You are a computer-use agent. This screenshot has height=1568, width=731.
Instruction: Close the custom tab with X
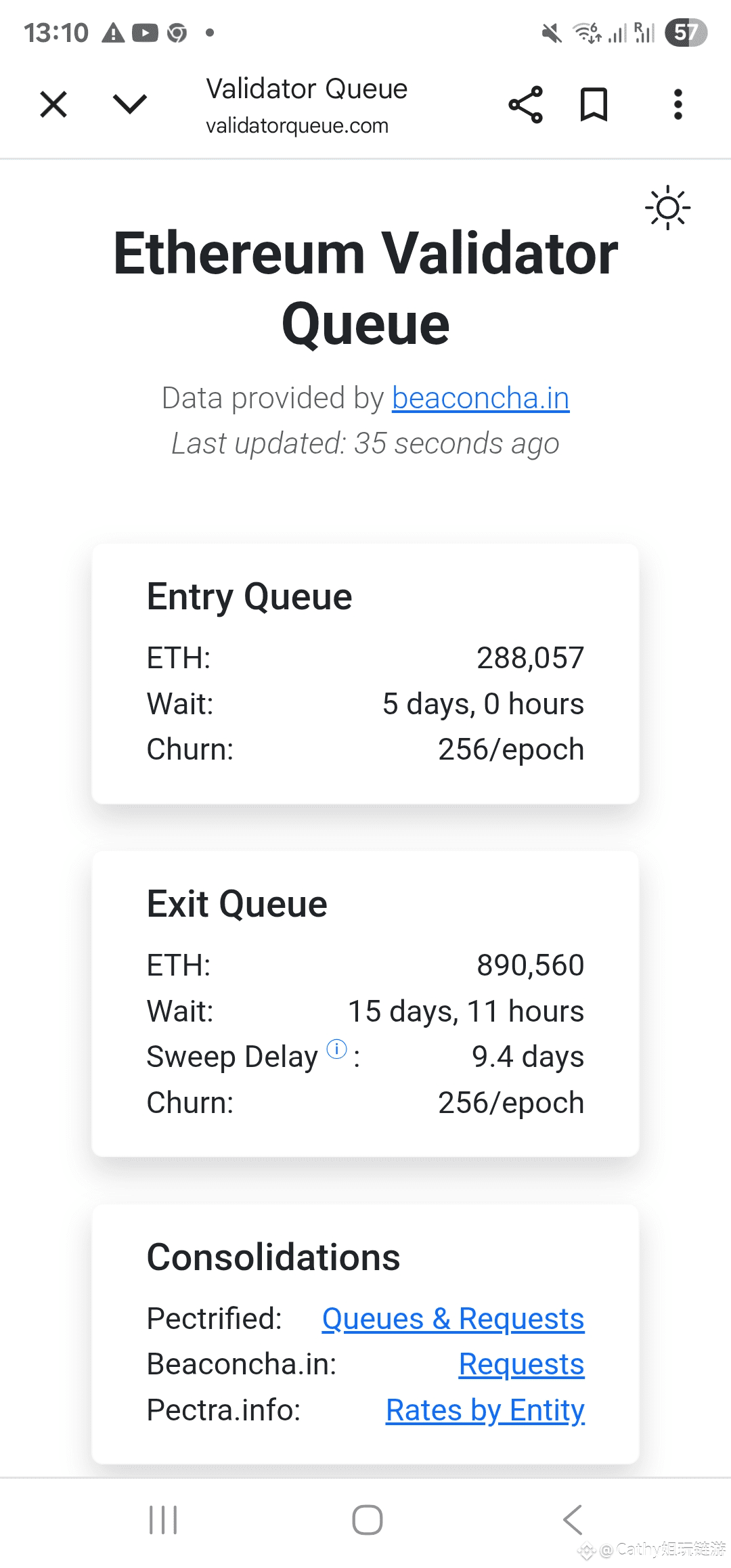pyautogui.click(x=53, y=105)
